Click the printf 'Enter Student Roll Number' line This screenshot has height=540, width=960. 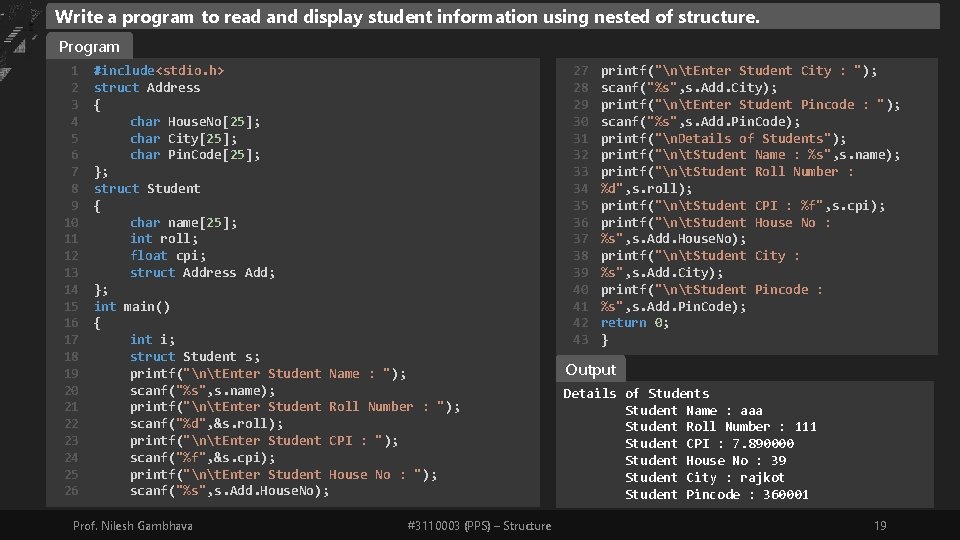[294, 407]
